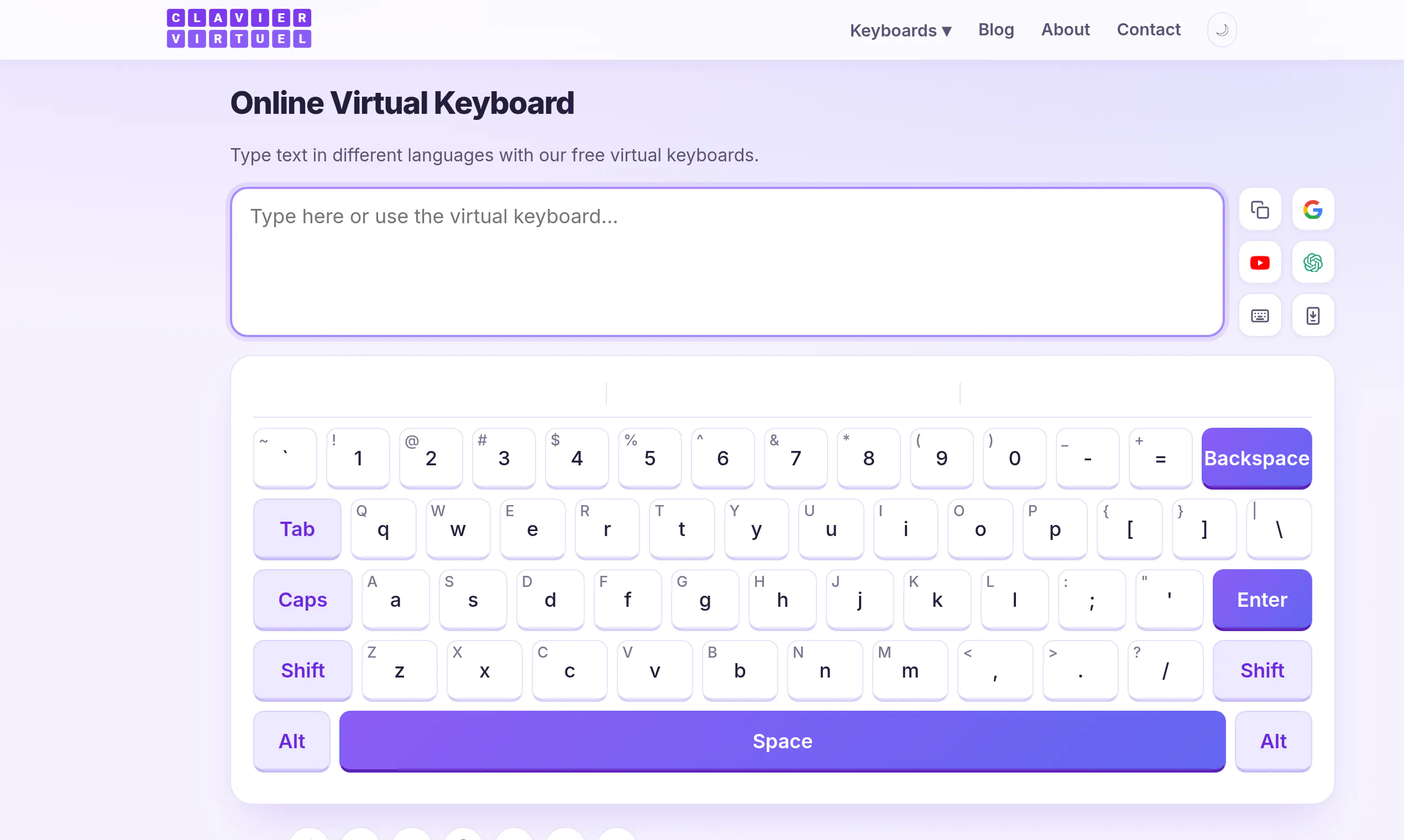Click the comma key
The height and width of the screenshot is (840, 1404).
click(995, 670)
